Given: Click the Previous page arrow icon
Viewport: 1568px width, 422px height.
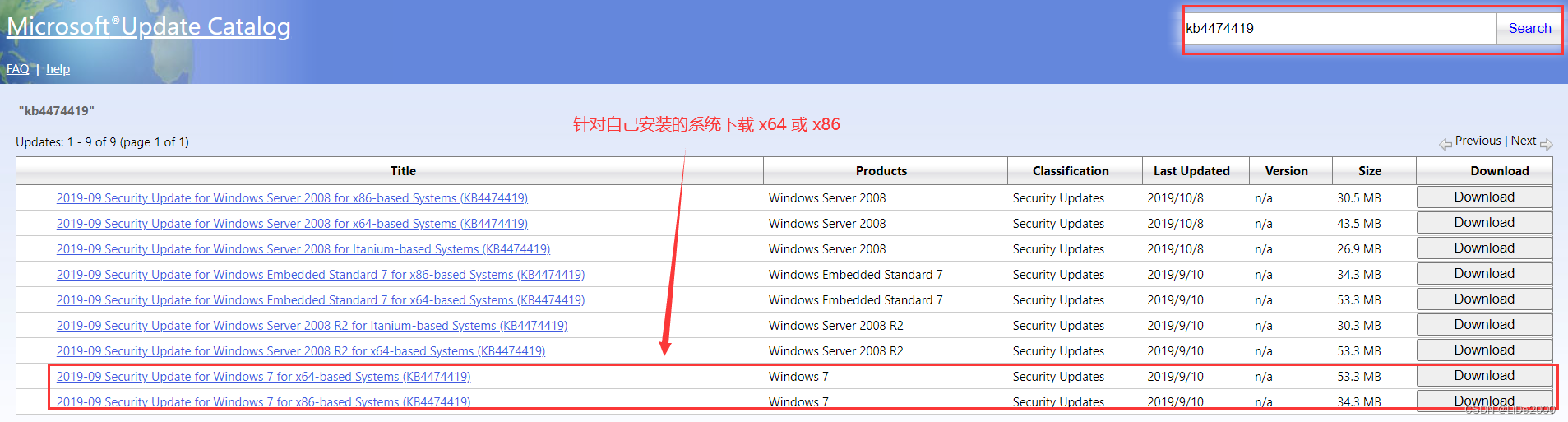Looking at the screenshot, I should (x=1445, y=145).
